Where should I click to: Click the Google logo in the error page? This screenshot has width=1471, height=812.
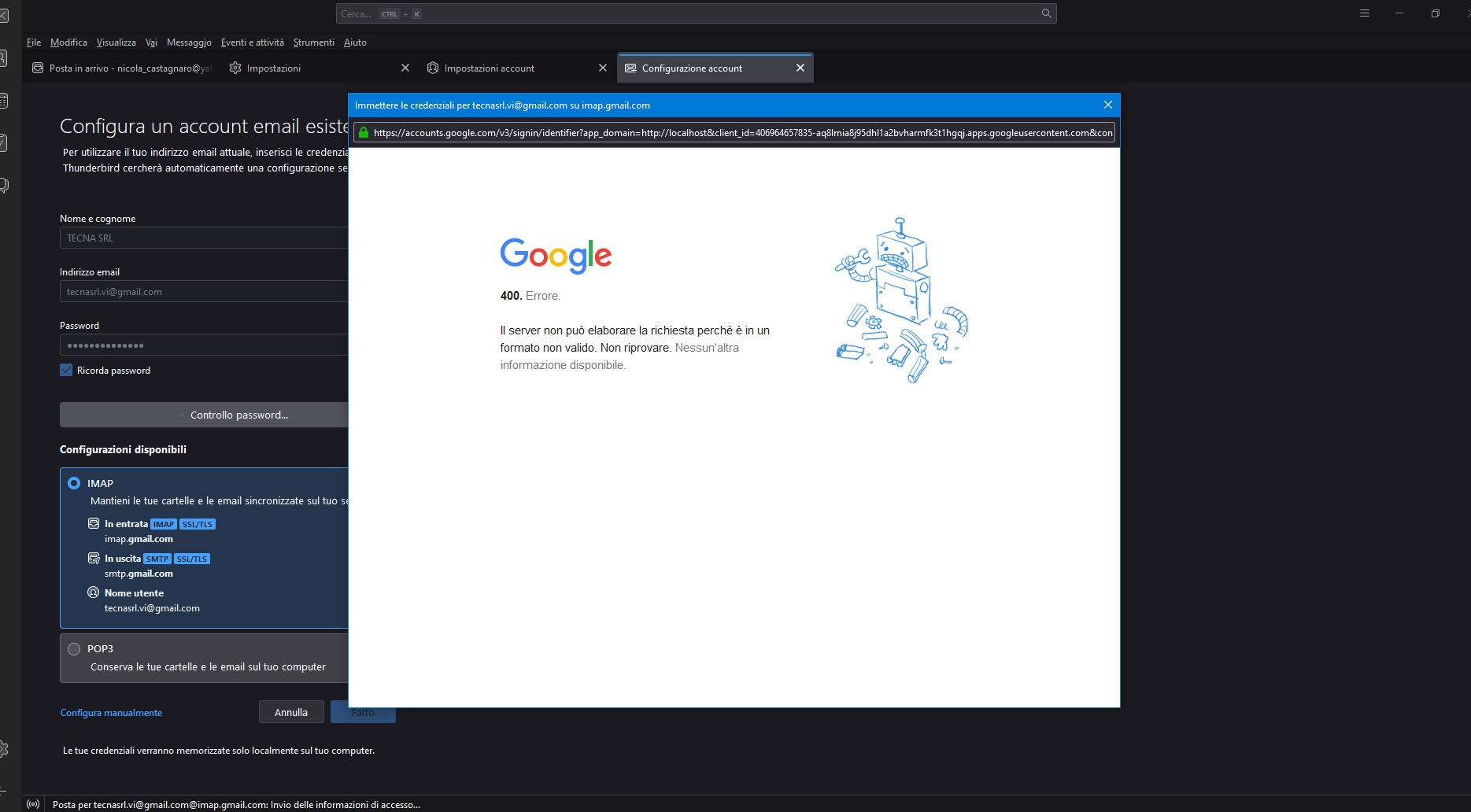(556, 255)
